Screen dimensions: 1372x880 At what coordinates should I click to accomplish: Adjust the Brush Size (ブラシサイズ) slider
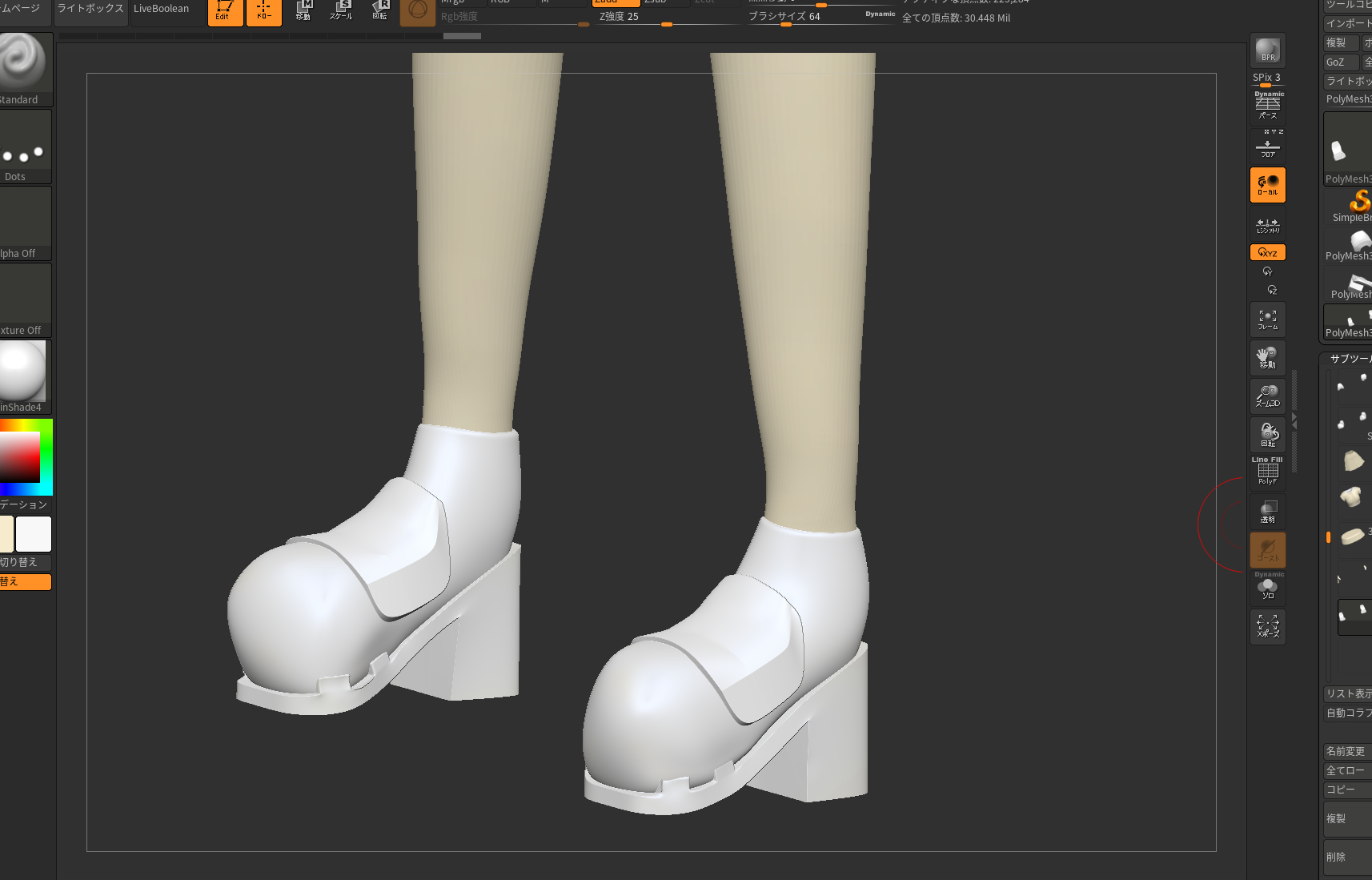point(820,17)
